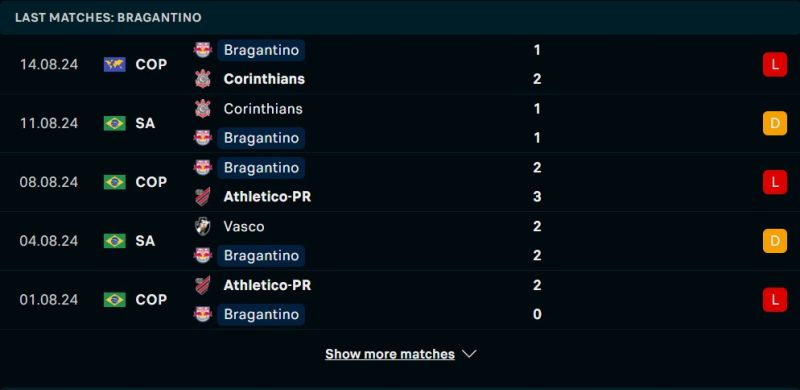Screen dimensions: 800x390
Task: Open the 01.08.24 COP match row
Action: click(x=400, y=300)
